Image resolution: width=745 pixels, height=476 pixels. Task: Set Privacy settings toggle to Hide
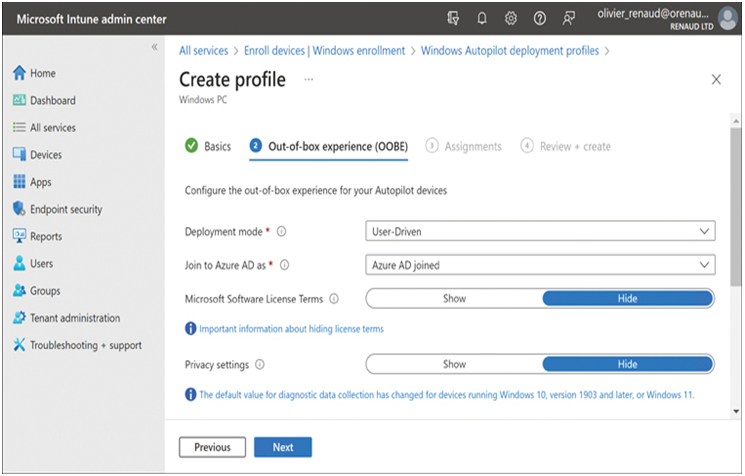(628, 364)
